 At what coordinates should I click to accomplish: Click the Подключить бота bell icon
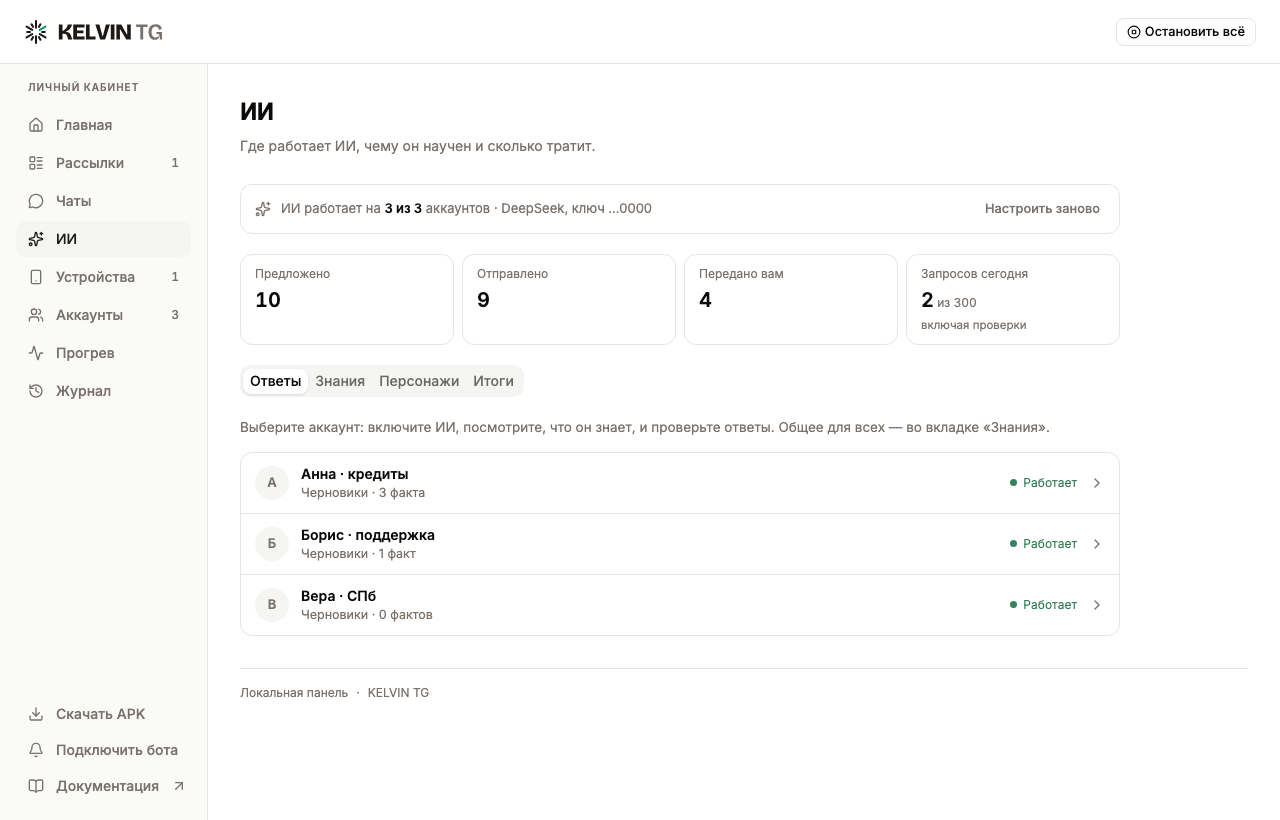(36, 750)
